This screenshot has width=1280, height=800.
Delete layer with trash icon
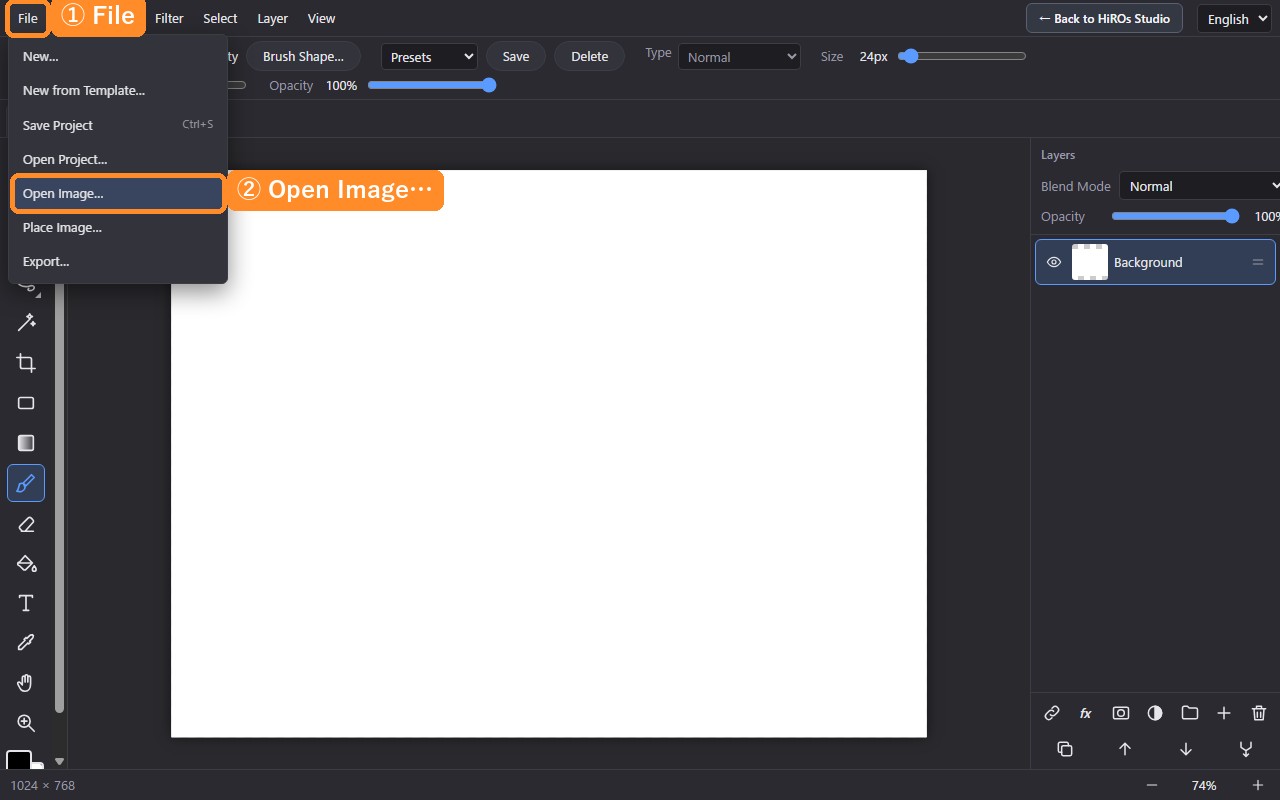1259,713
